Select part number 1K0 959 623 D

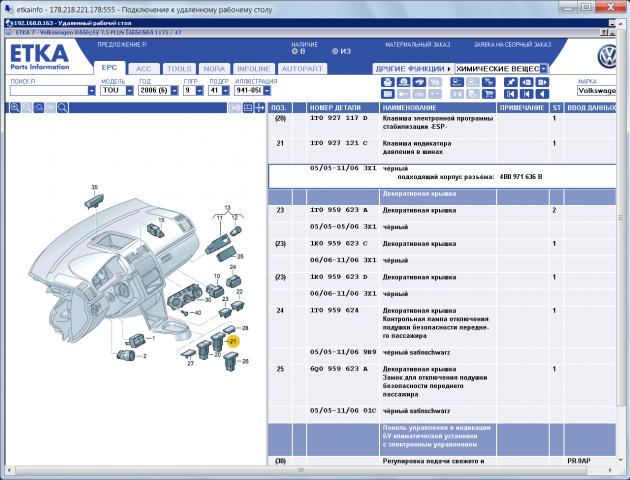point(338,277)
